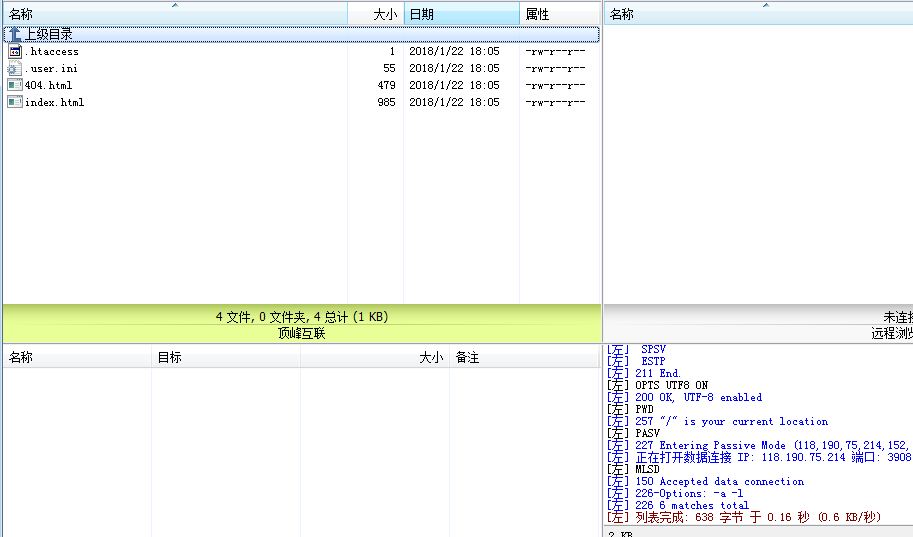Screen dimensions: 913x537
Task: Click the file count status bar summary
Action: (x=301, y=317)
